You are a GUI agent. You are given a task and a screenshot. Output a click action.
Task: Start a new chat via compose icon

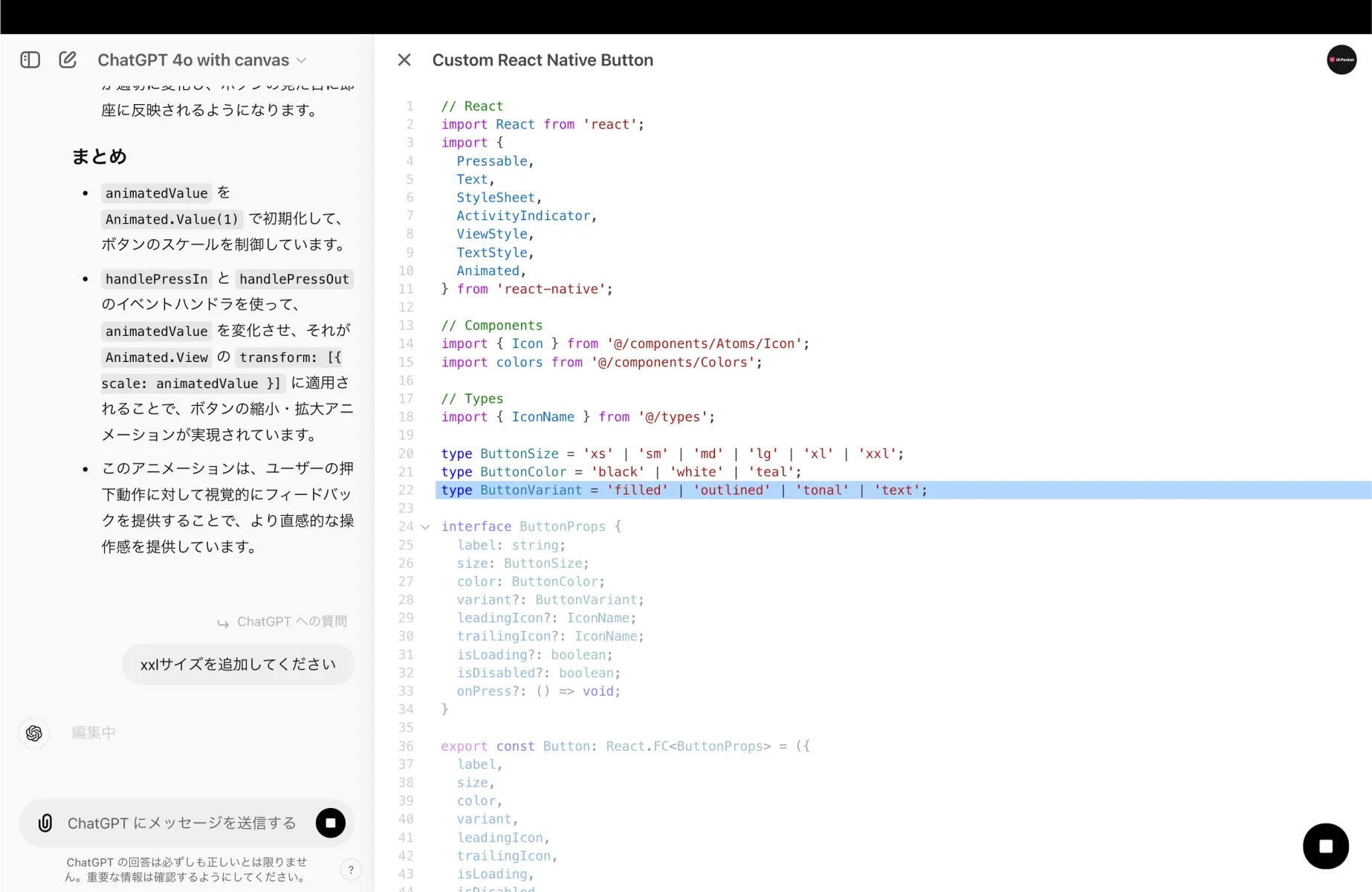pos(68,59)
